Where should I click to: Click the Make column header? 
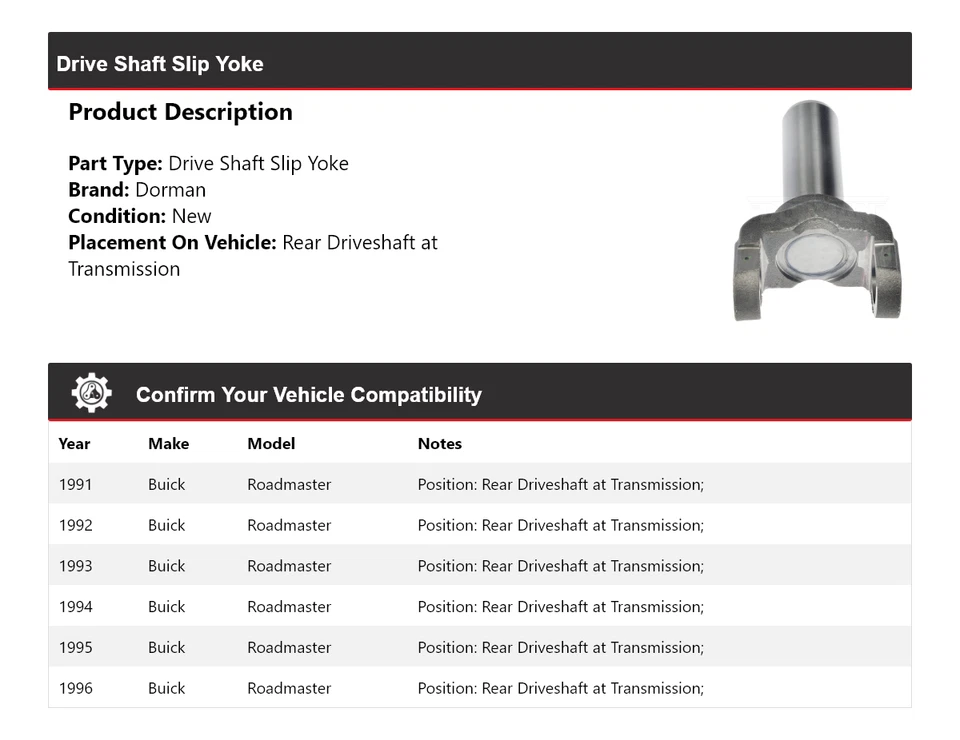168,444
